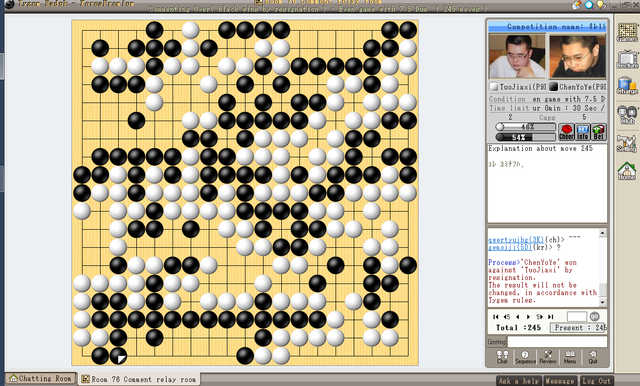Click the Greeting button
640x386 pixels.
click(496, 342)
